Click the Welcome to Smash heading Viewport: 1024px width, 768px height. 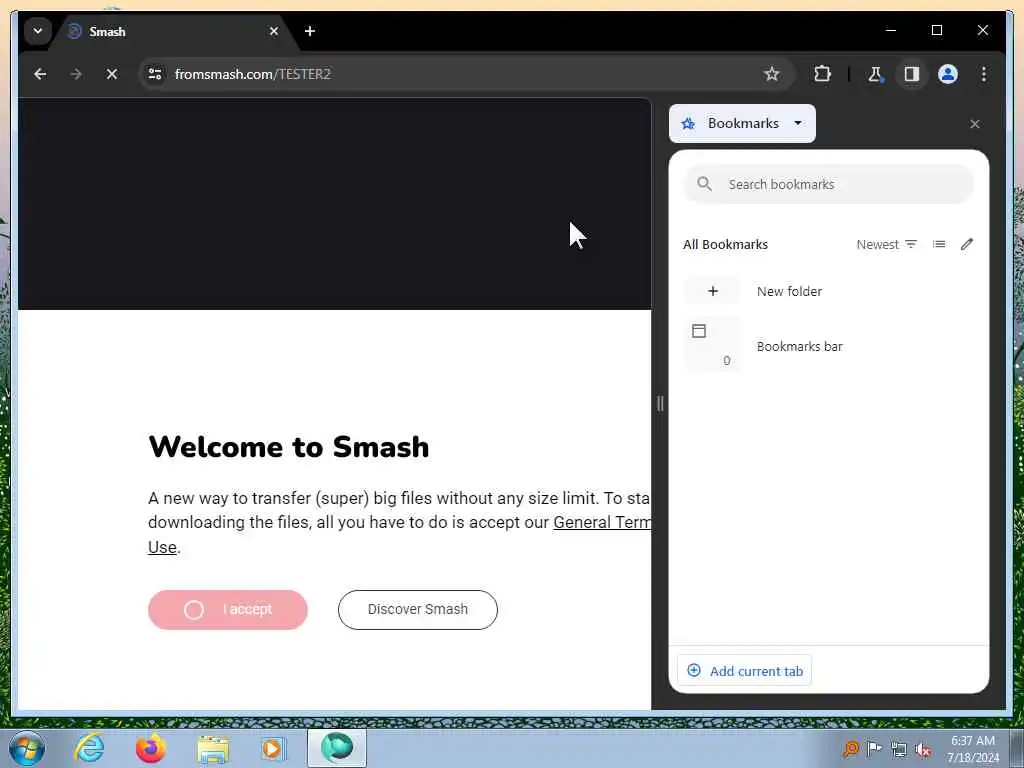coord(289,447)
